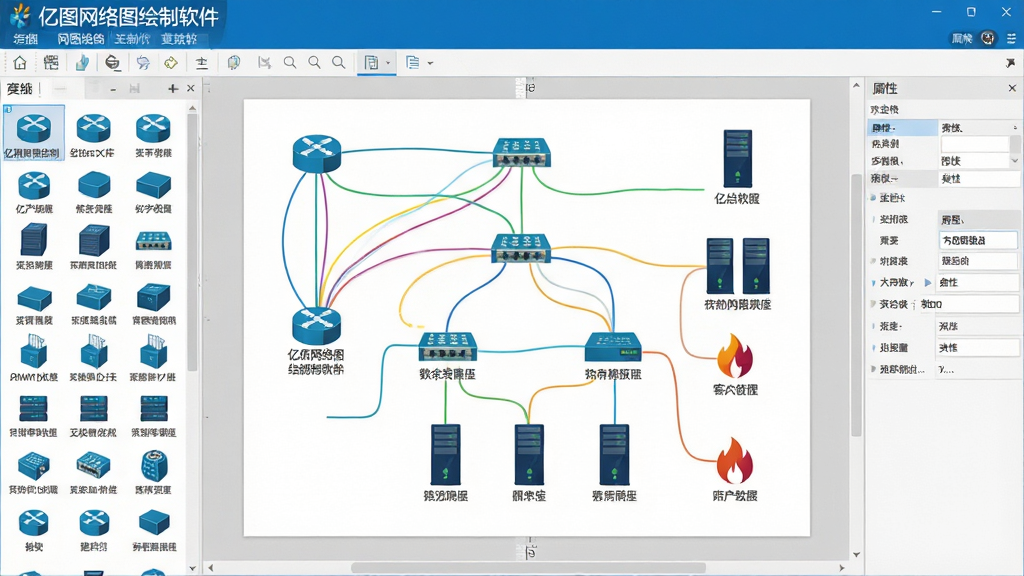Screen dimensions: 1024x576
Task: Click the empty input field in properties panel
Action: coord(975,144)
